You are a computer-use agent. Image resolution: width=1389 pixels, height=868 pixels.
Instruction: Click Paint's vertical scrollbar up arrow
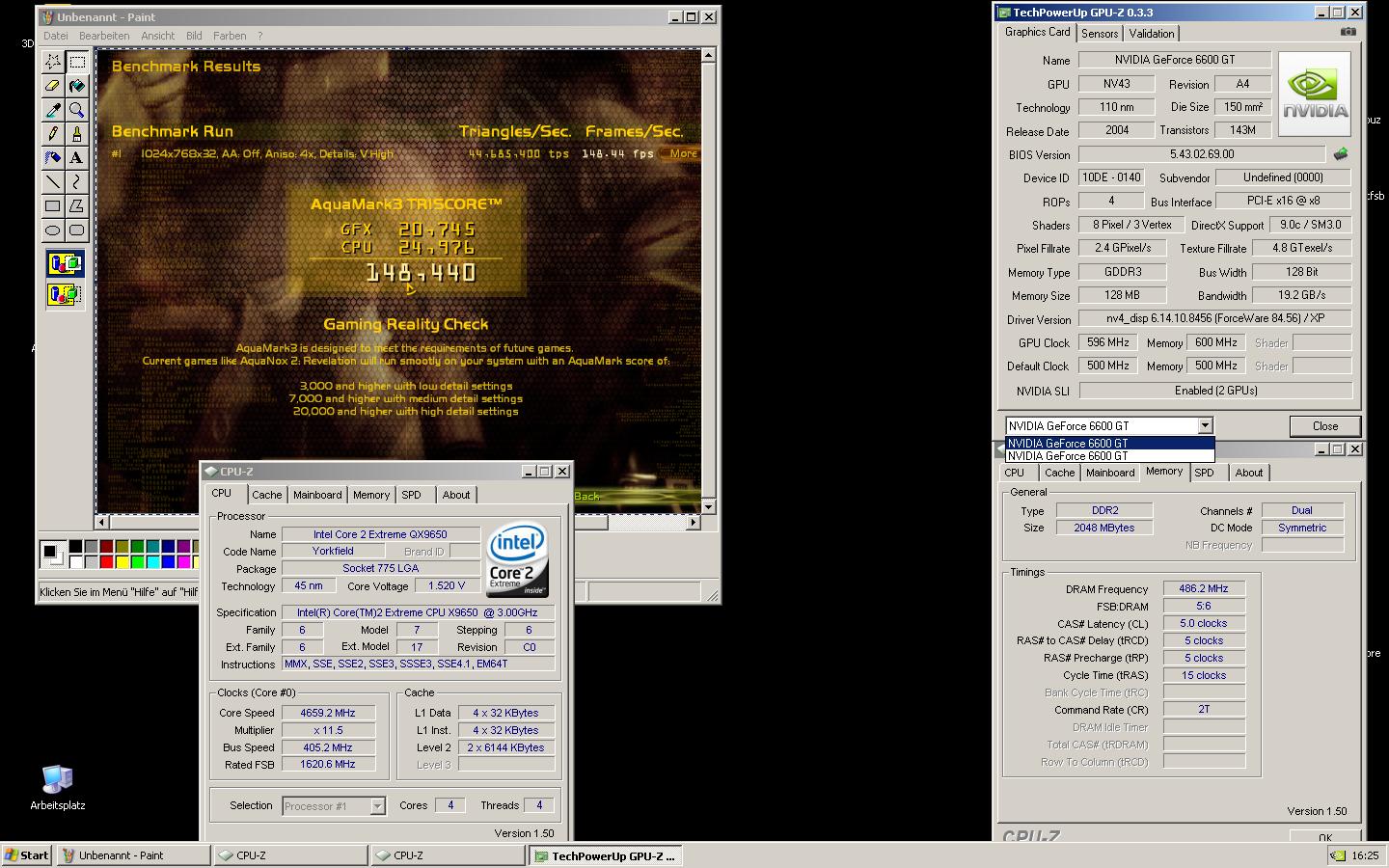(708, 56)
